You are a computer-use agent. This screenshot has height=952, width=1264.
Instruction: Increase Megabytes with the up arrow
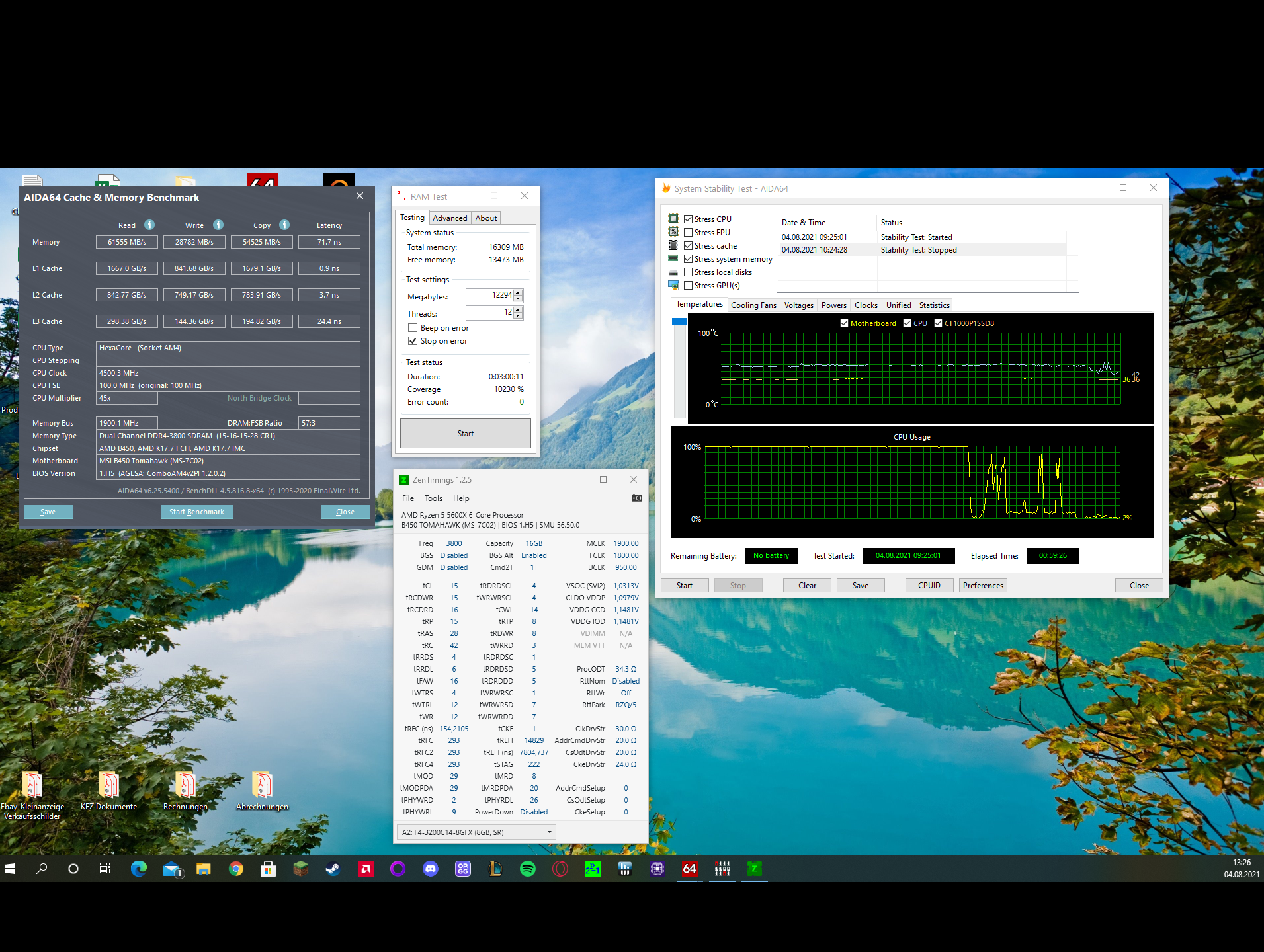518,292
